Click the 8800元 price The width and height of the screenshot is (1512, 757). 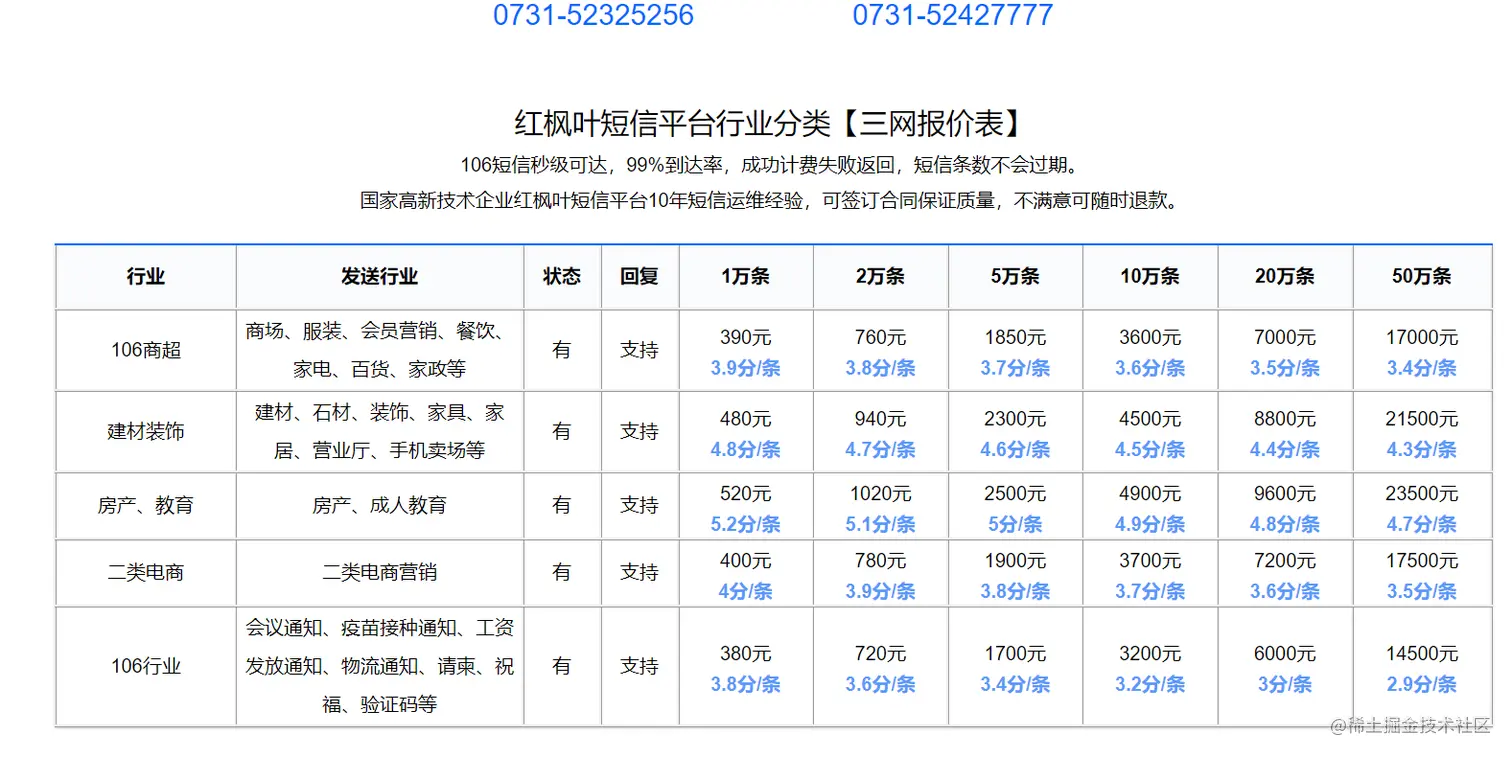pyautogui.click(x=1285, y=419)
